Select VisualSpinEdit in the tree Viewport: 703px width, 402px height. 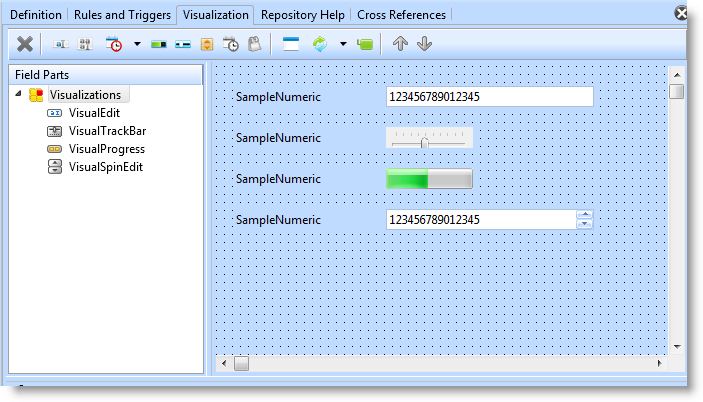[x=106, y=167]
